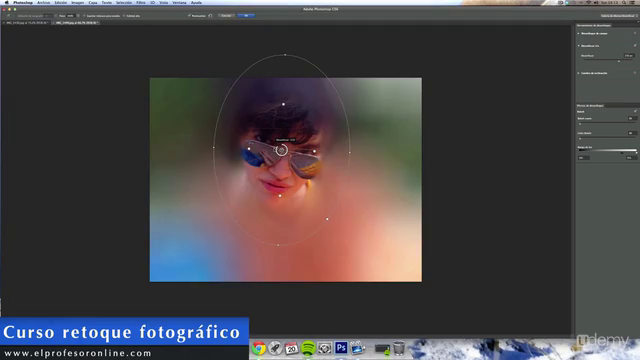
Task: Open the screenshot utility icon in dock
Action: (324, 348)
